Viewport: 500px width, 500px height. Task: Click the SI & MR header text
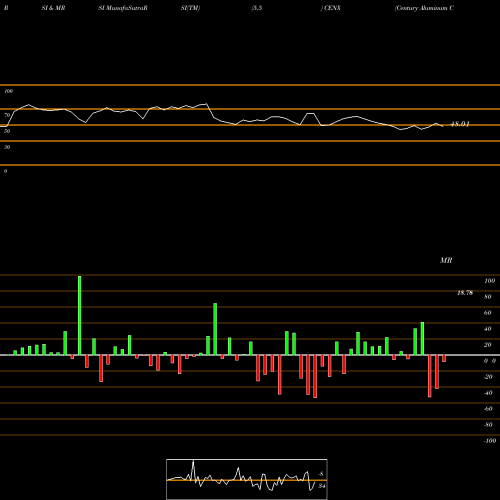coord(53,8)
